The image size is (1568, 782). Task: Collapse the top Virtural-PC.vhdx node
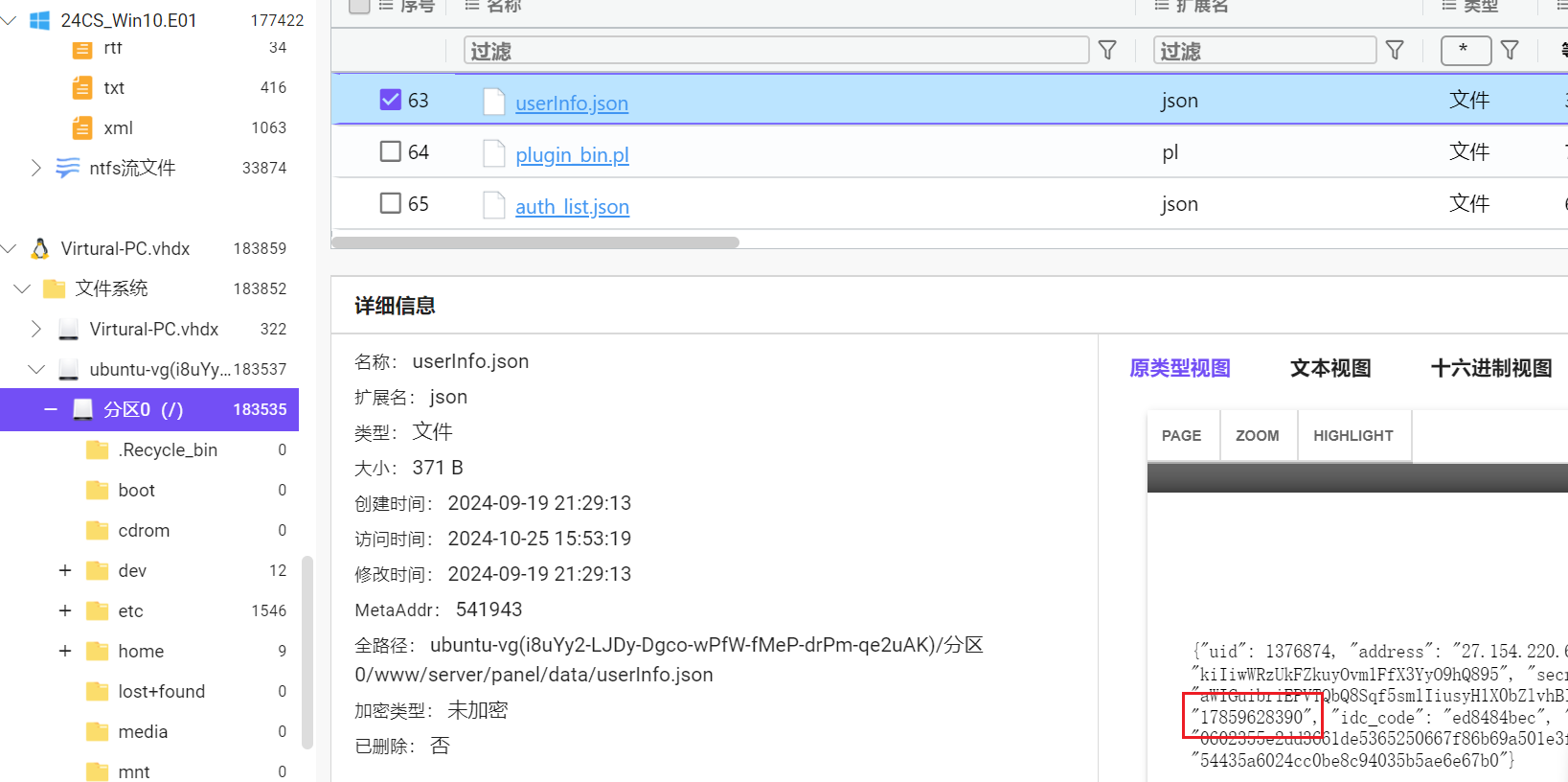click(9, 249)
